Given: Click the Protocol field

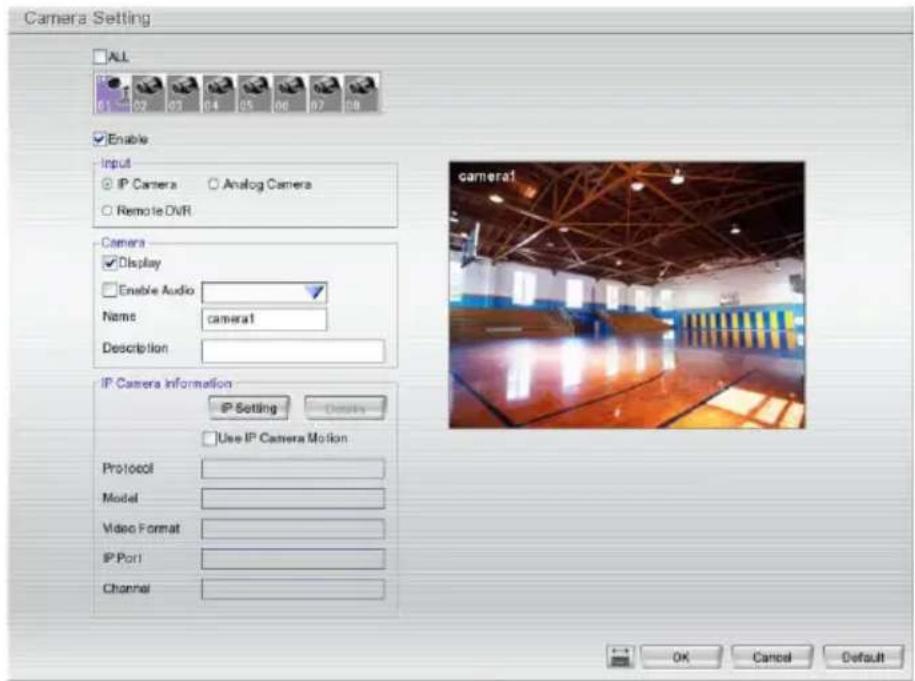Looking at the screenshot, I should point(293,469).
